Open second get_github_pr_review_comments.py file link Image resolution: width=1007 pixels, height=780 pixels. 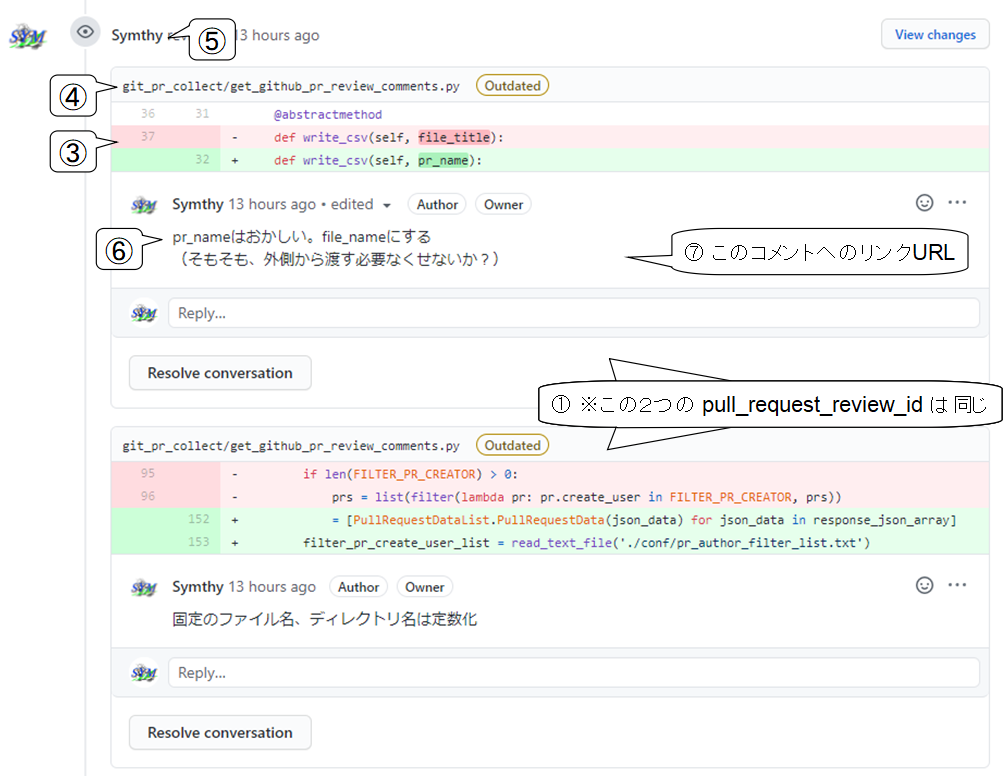coord(291,446)
